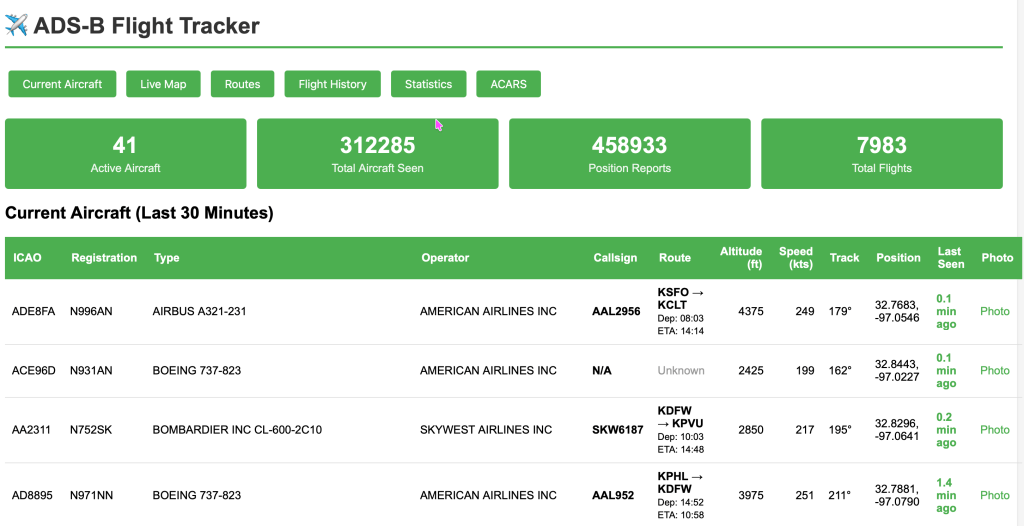The image size is (1024, 526).
Task: Click the Position column header
Action: pos(898,257)
